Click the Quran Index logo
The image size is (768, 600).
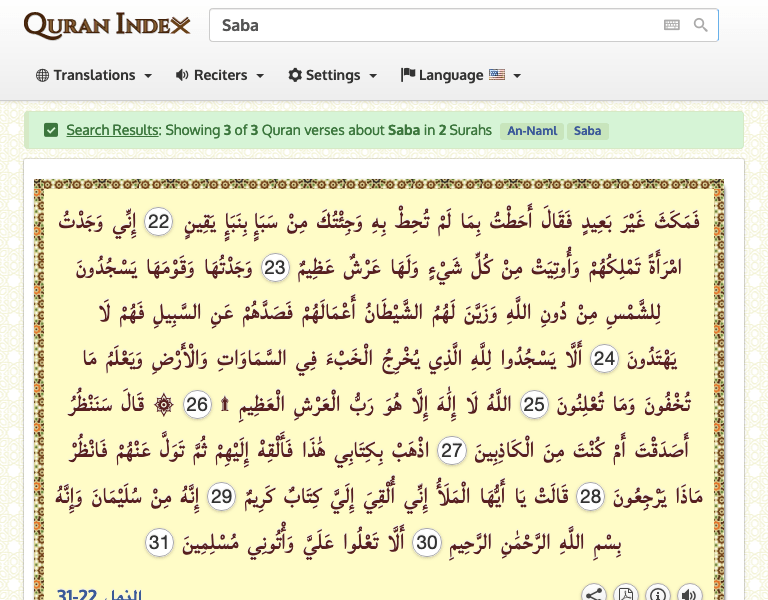coord(107,25)
